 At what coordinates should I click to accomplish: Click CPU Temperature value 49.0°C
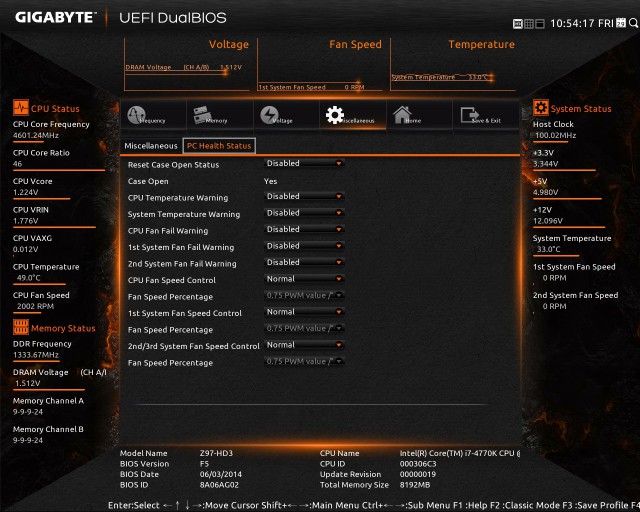[x=29, y=278]
